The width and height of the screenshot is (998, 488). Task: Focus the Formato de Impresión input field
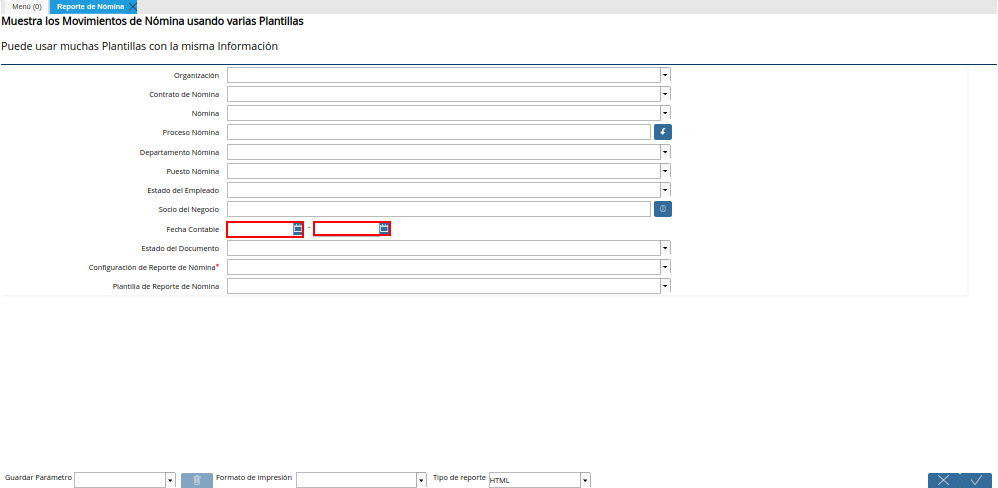(356, 480)
